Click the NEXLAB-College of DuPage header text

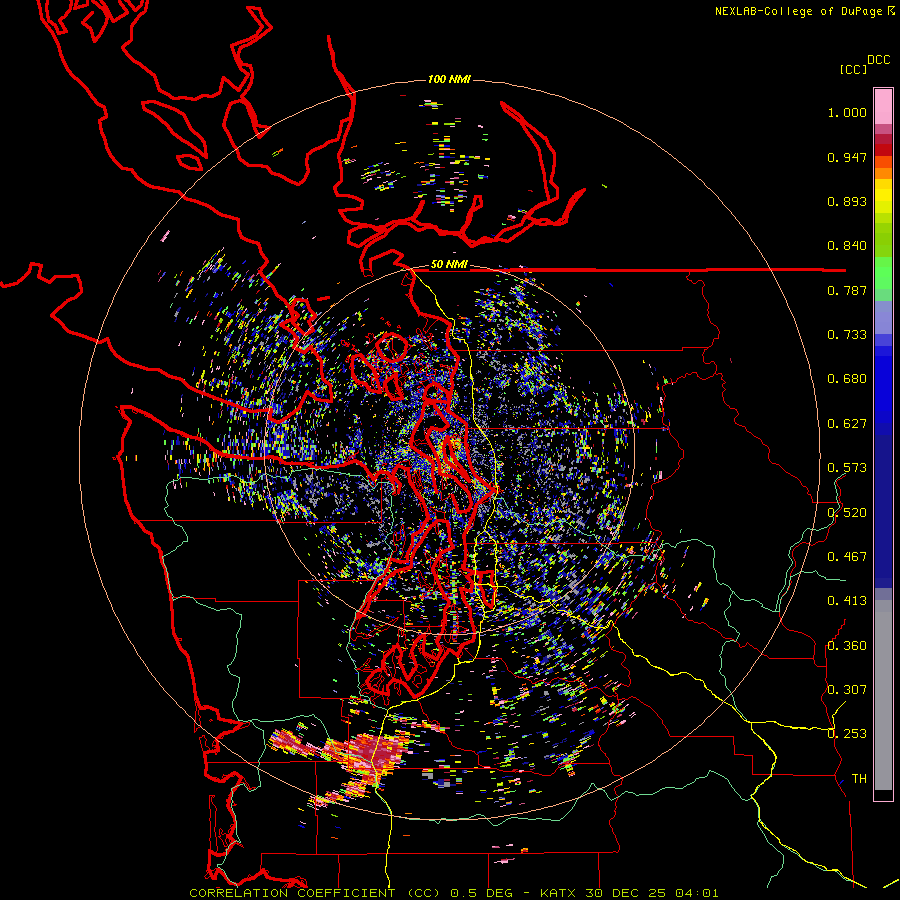[798, 11]
